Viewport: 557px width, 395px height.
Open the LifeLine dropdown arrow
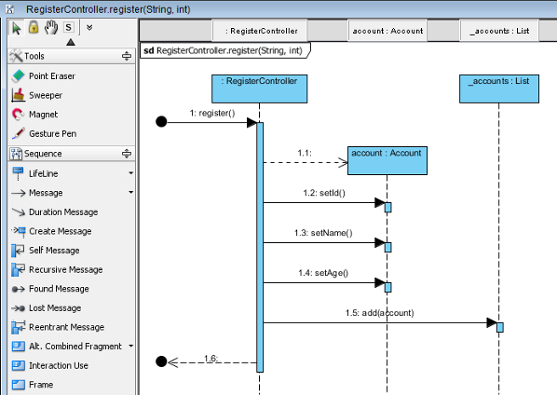pos(131,173)
